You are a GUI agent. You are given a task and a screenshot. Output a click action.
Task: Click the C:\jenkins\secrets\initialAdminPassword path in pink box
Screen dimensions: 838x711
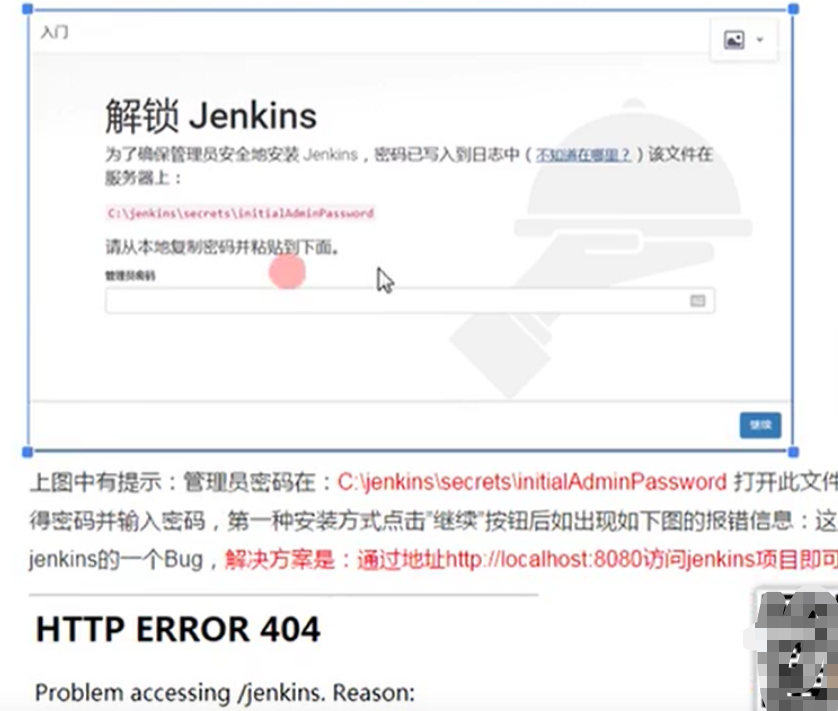[x=240, y=213]
